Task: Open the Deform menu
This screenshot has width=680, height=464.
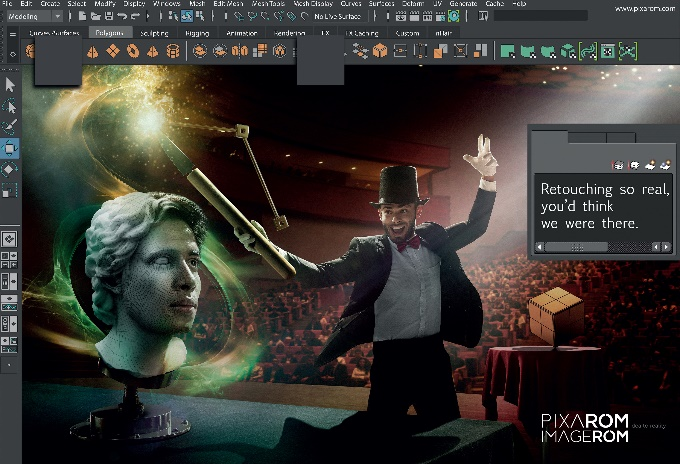Action: 412,3
